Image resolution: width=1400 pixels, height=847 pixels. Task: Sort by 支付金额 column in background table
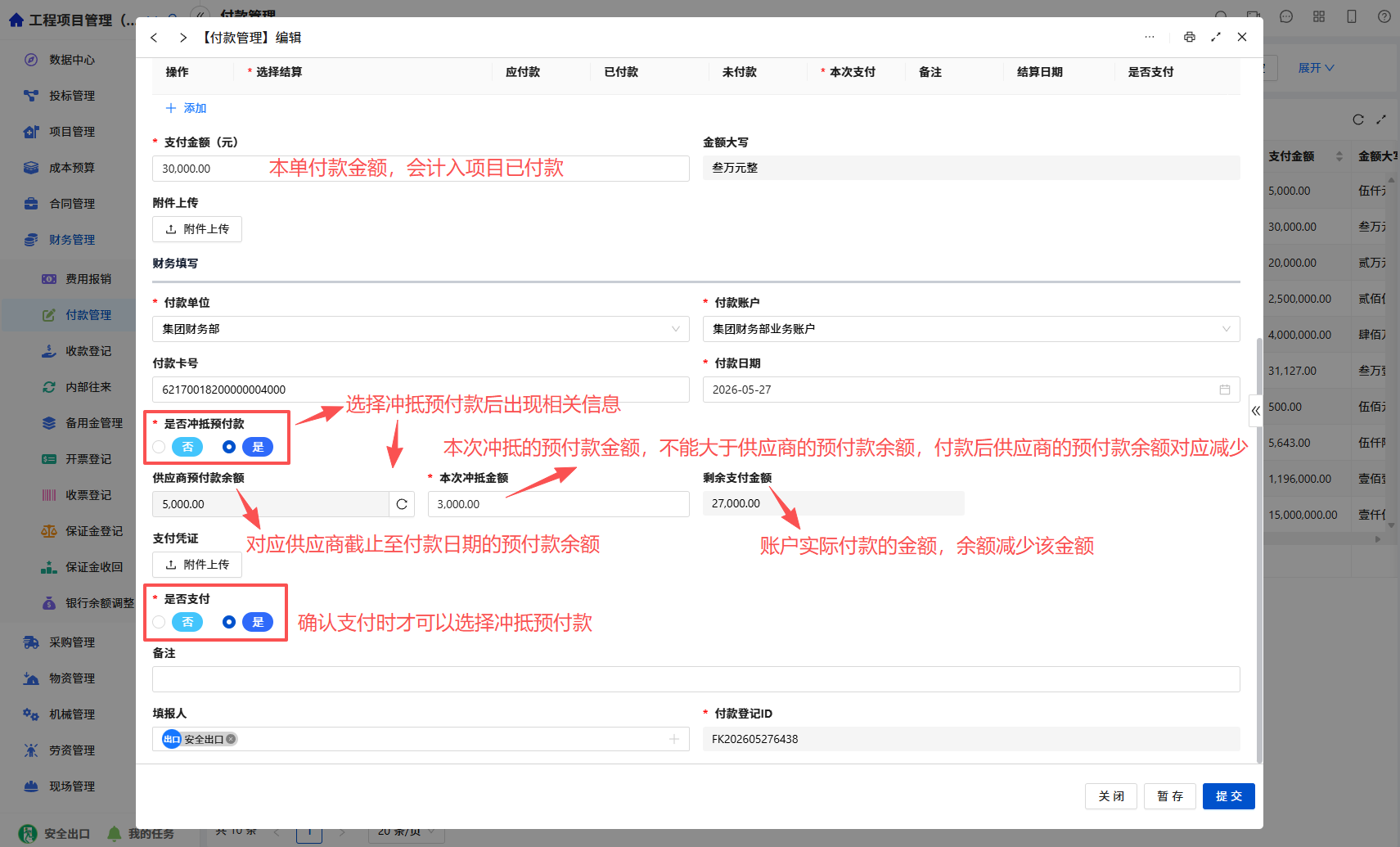(x=1339, y=156)
